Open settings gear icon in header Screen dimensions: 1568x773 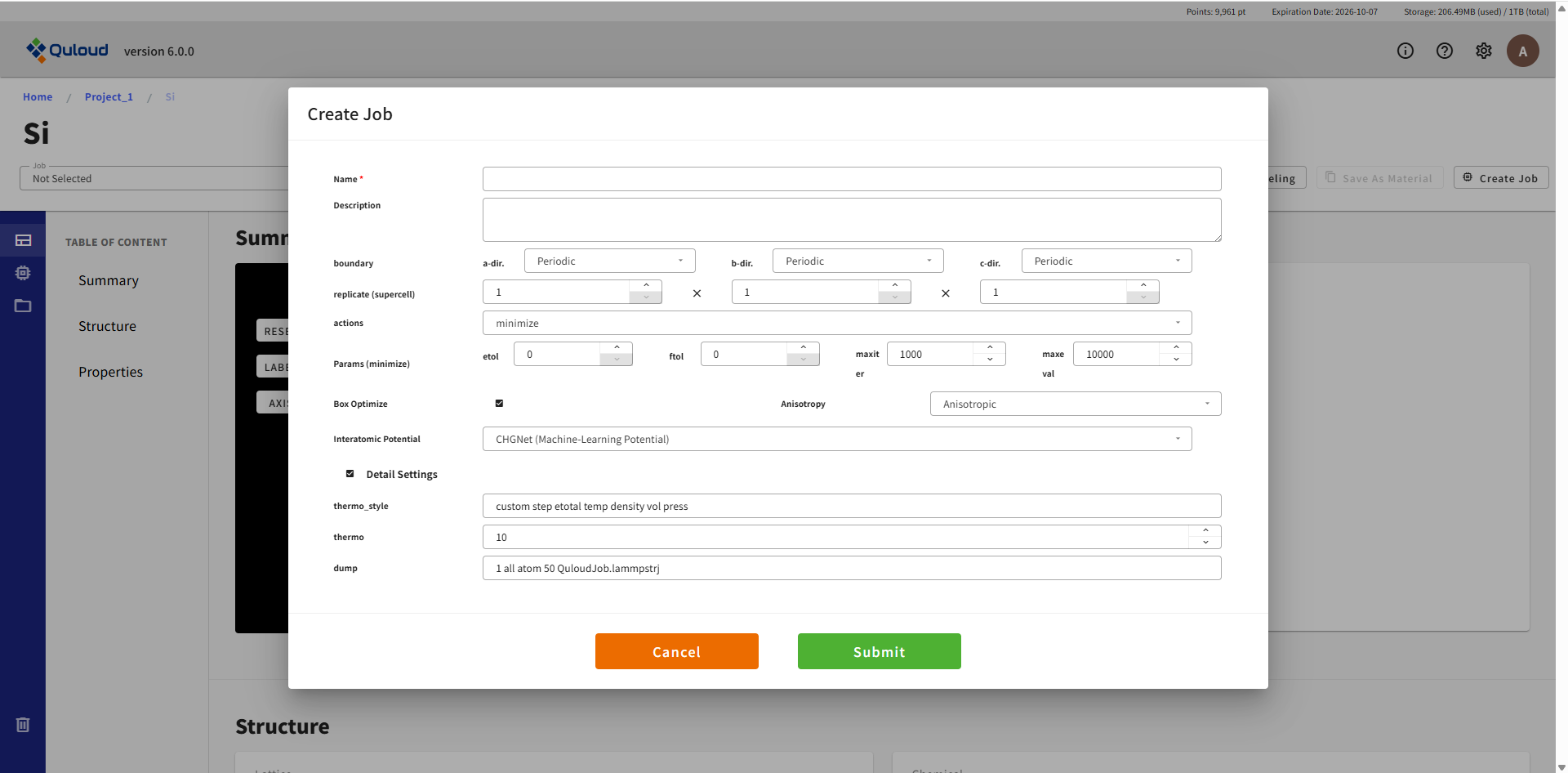[x=1483, y=51]
